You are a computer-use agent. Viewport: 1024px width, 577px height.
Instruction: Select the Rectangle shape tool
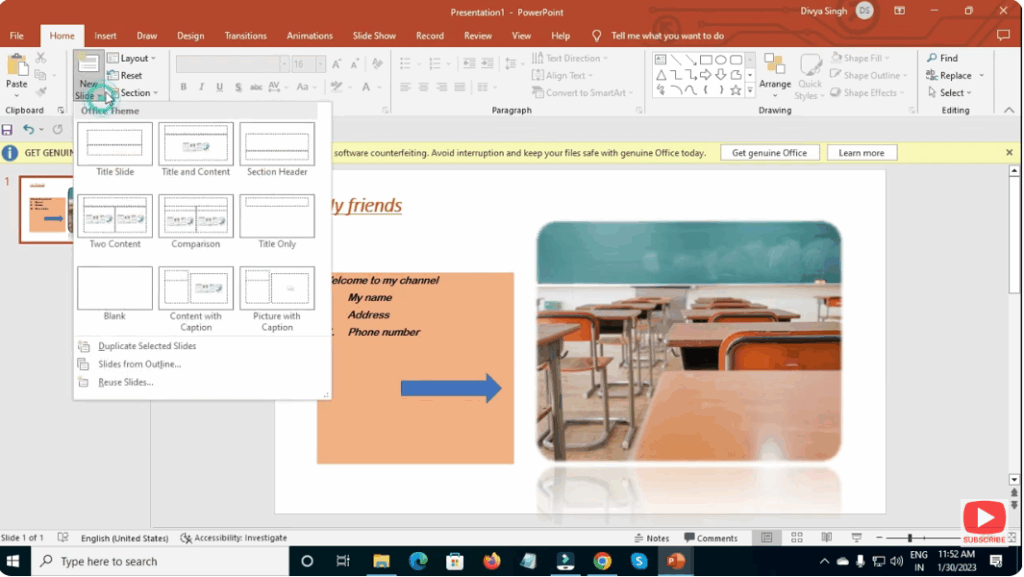tap(706, 60)
